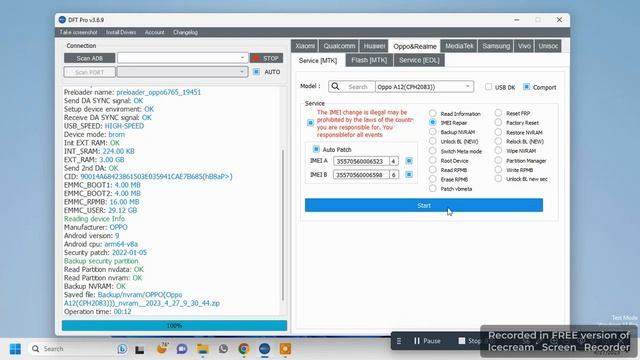Screen dimensions: 640x360
Task: Enable the USB DK checkbox
Action: [488, 87]
